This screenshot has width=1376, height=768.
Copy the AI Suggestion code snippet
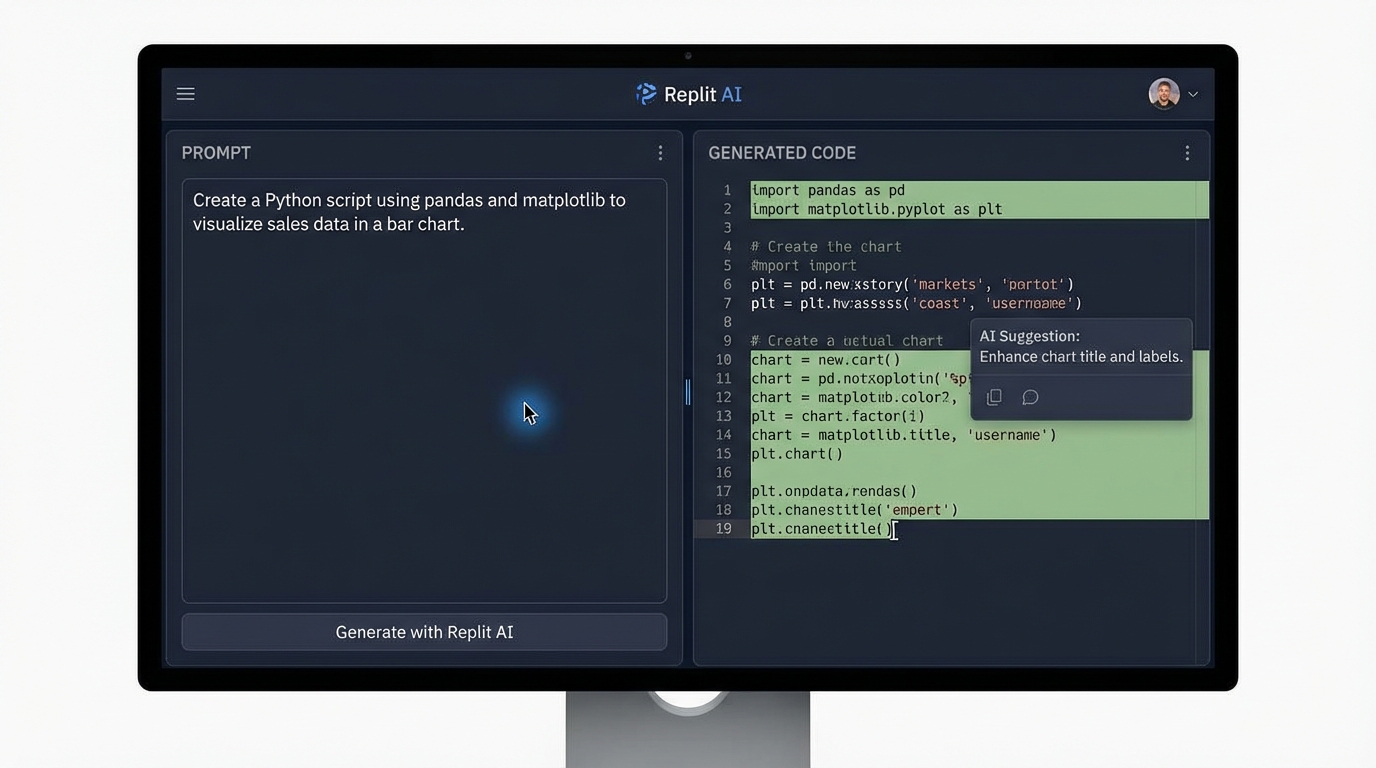coord(994,397)
